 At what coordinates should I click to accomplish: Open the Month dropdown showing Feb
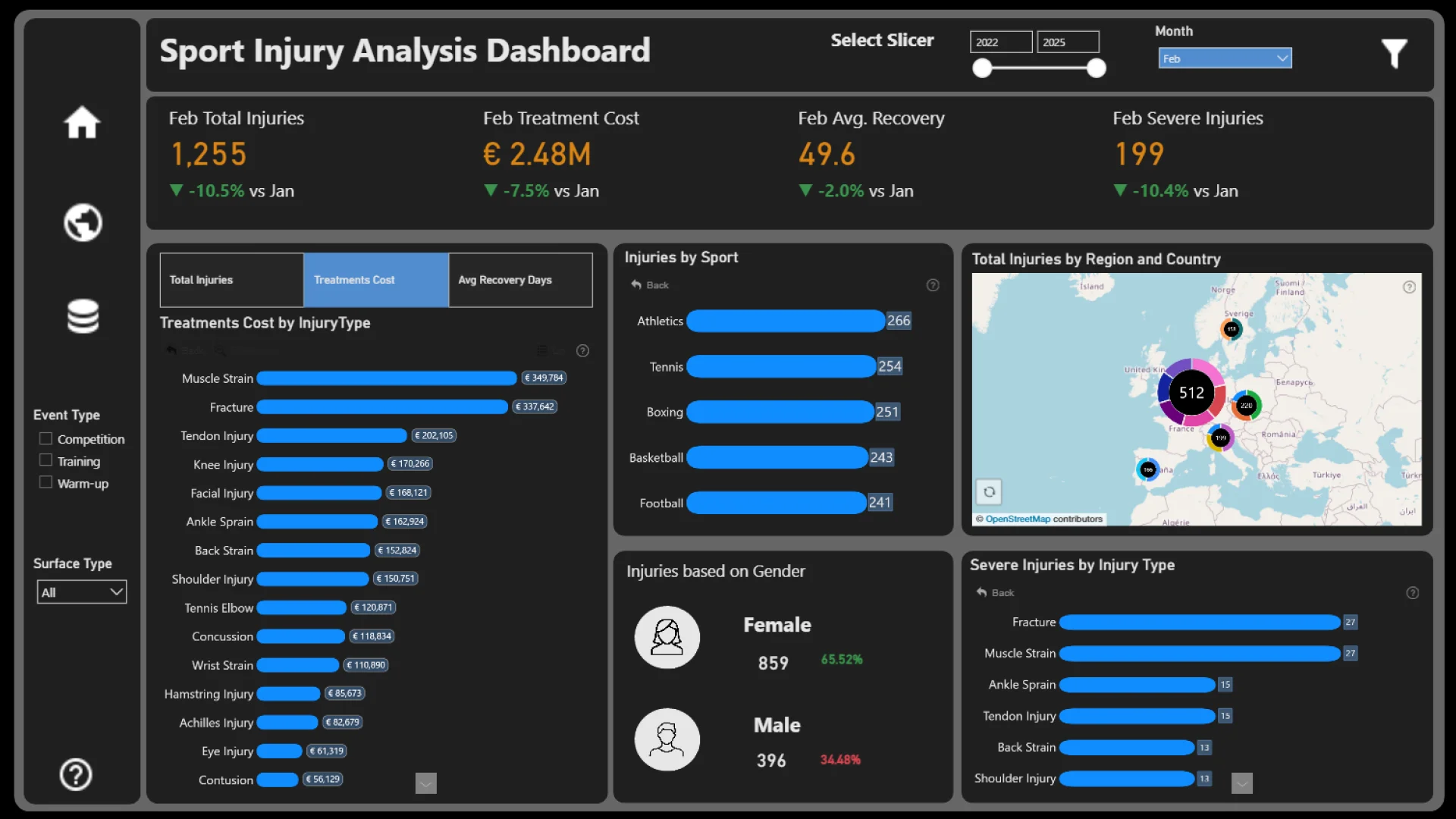(1225, 58)
